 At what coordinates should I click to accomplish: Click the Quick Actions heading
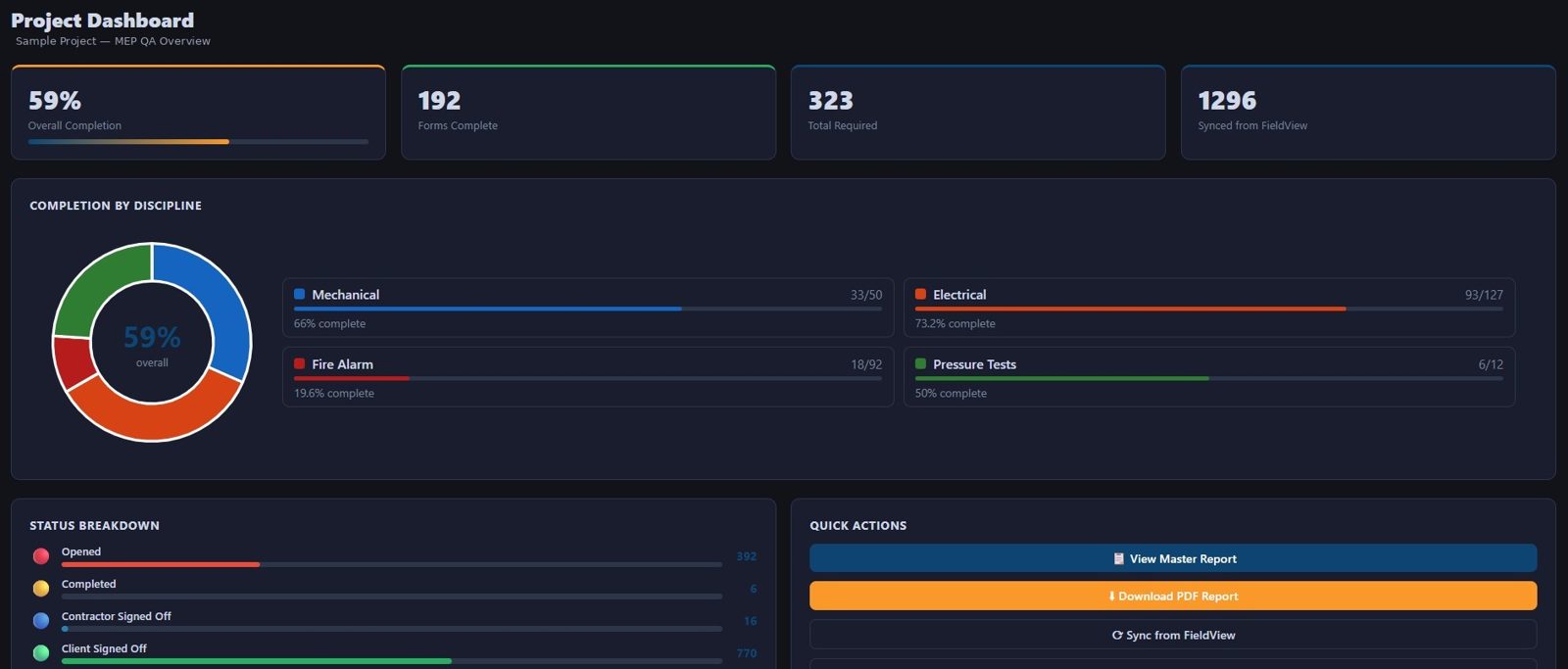857,526
